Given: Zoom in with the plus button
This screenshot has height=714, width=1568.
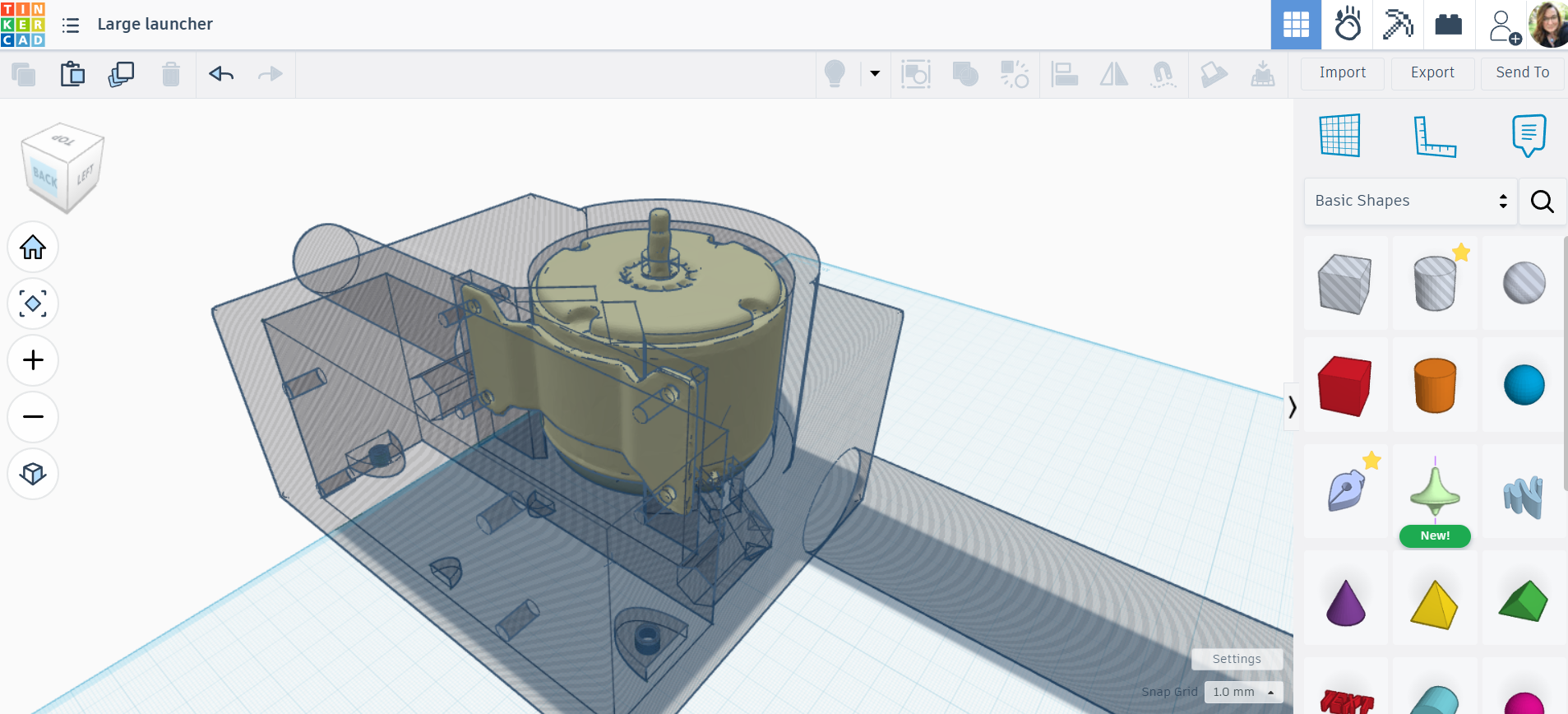Looking at the screenshot, I should pyautogui.click(x=33, y=360).
